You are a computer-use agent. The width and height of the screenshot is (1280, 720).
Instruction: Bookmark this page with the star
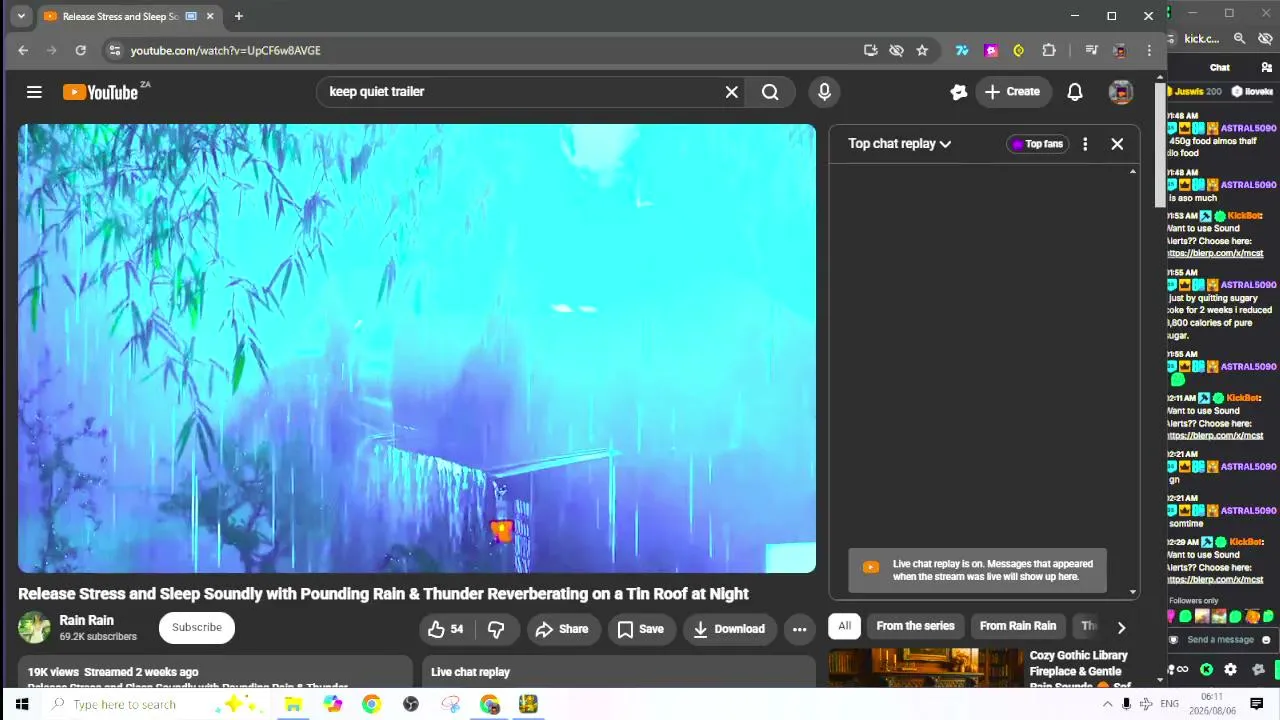(922, 50)
